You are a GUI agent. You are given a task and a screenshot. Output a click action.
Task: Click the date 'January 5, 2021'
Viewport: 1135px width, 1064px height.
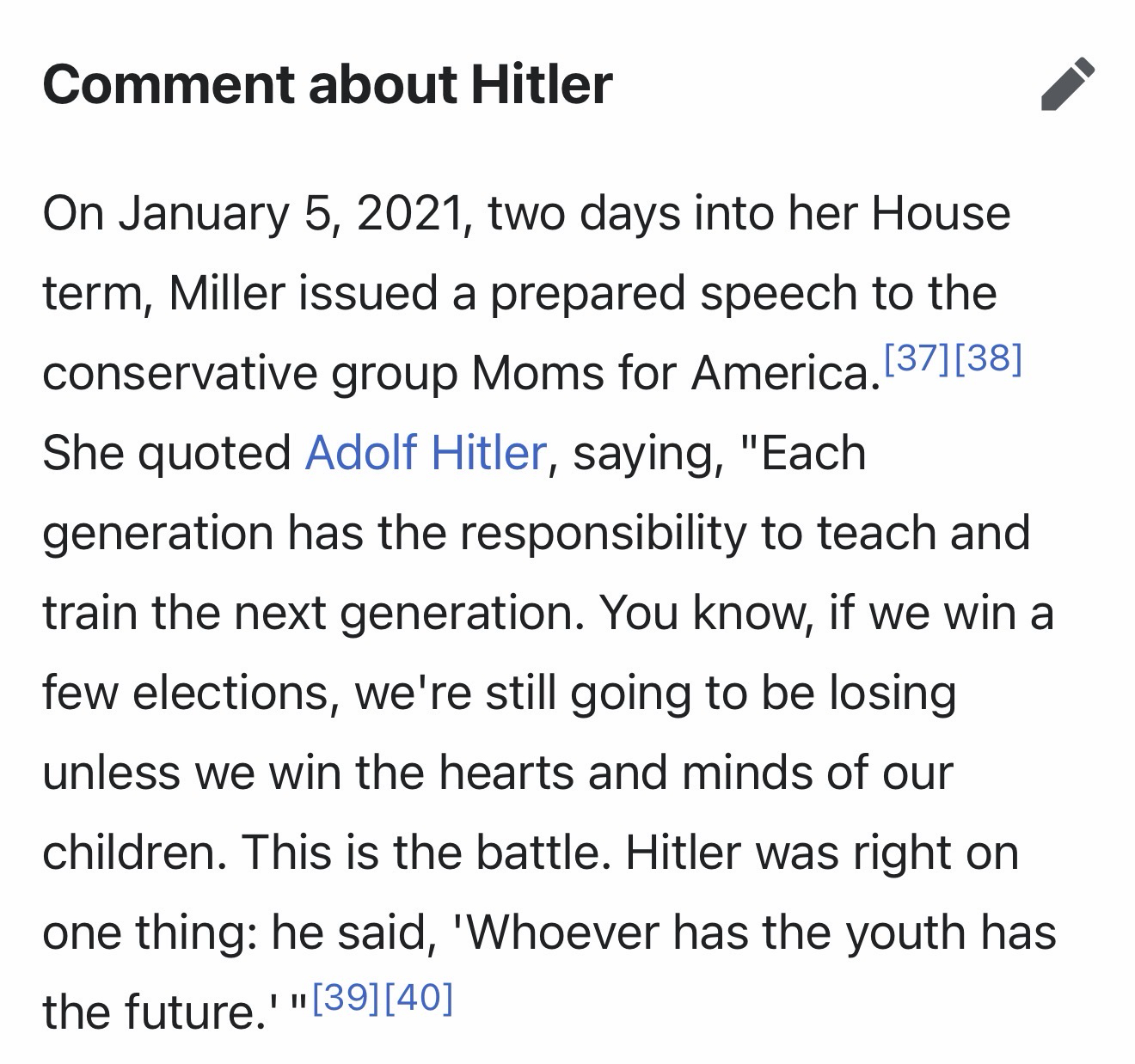(x=290, y=214)
